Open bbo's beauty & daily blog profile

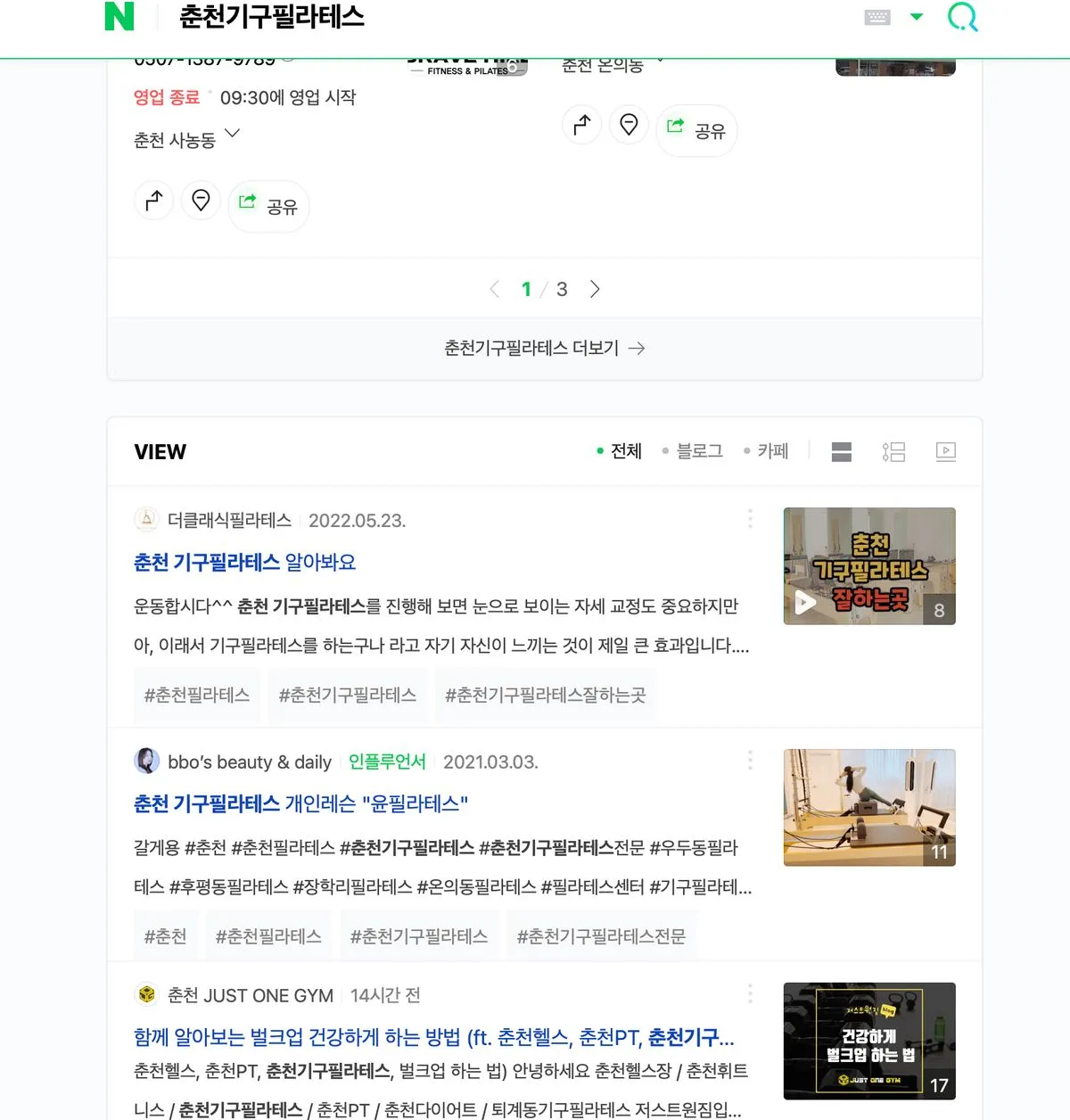tap(250, 762)
